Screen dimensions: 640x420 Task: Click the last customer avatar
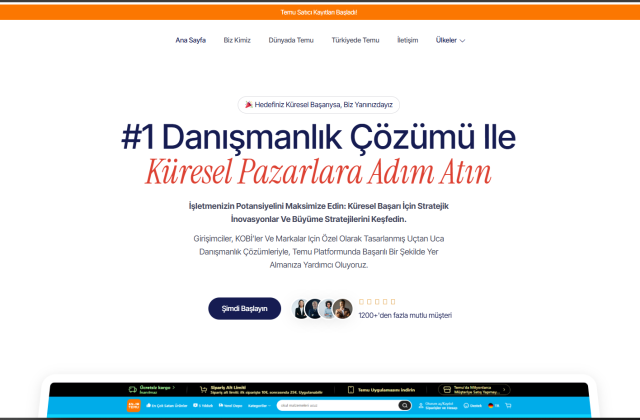343,308
